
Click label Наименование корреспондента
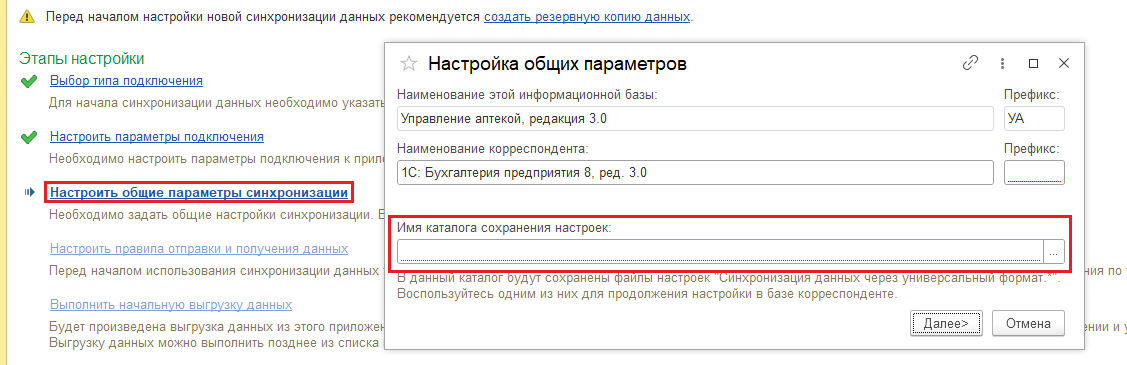(x=492, y=149)
